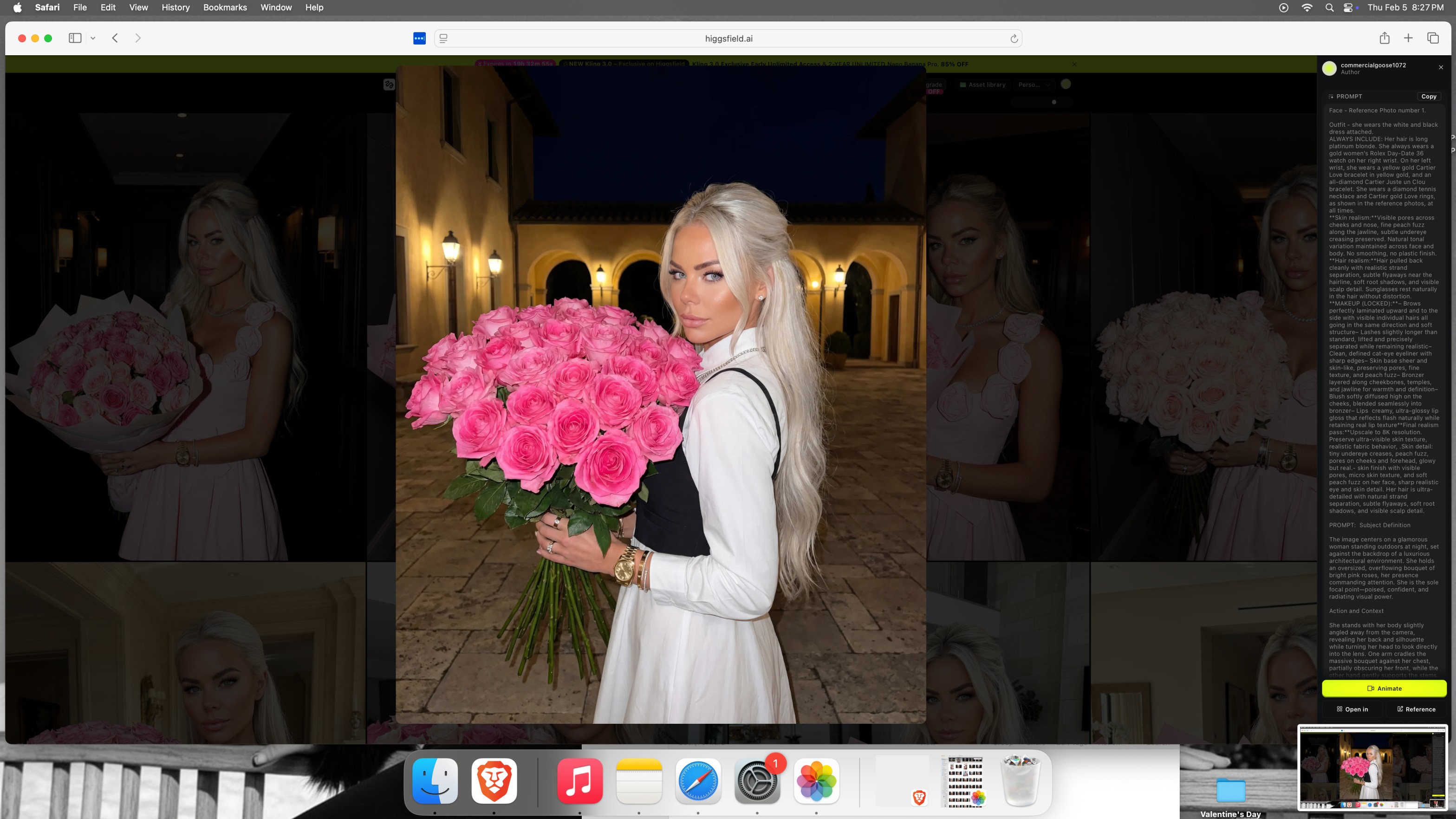Open a new tab with plus icon
Viewport: 1456px width, 819px height.
click(1409, 39)
